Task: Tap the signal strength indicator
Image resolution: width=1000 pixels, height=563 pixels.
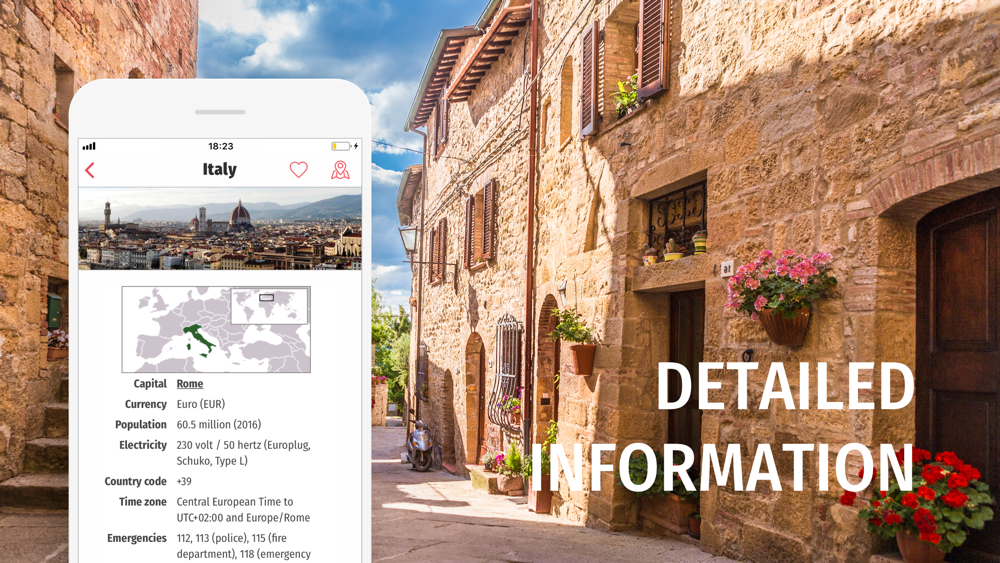Action: click(x=89, y=147)
